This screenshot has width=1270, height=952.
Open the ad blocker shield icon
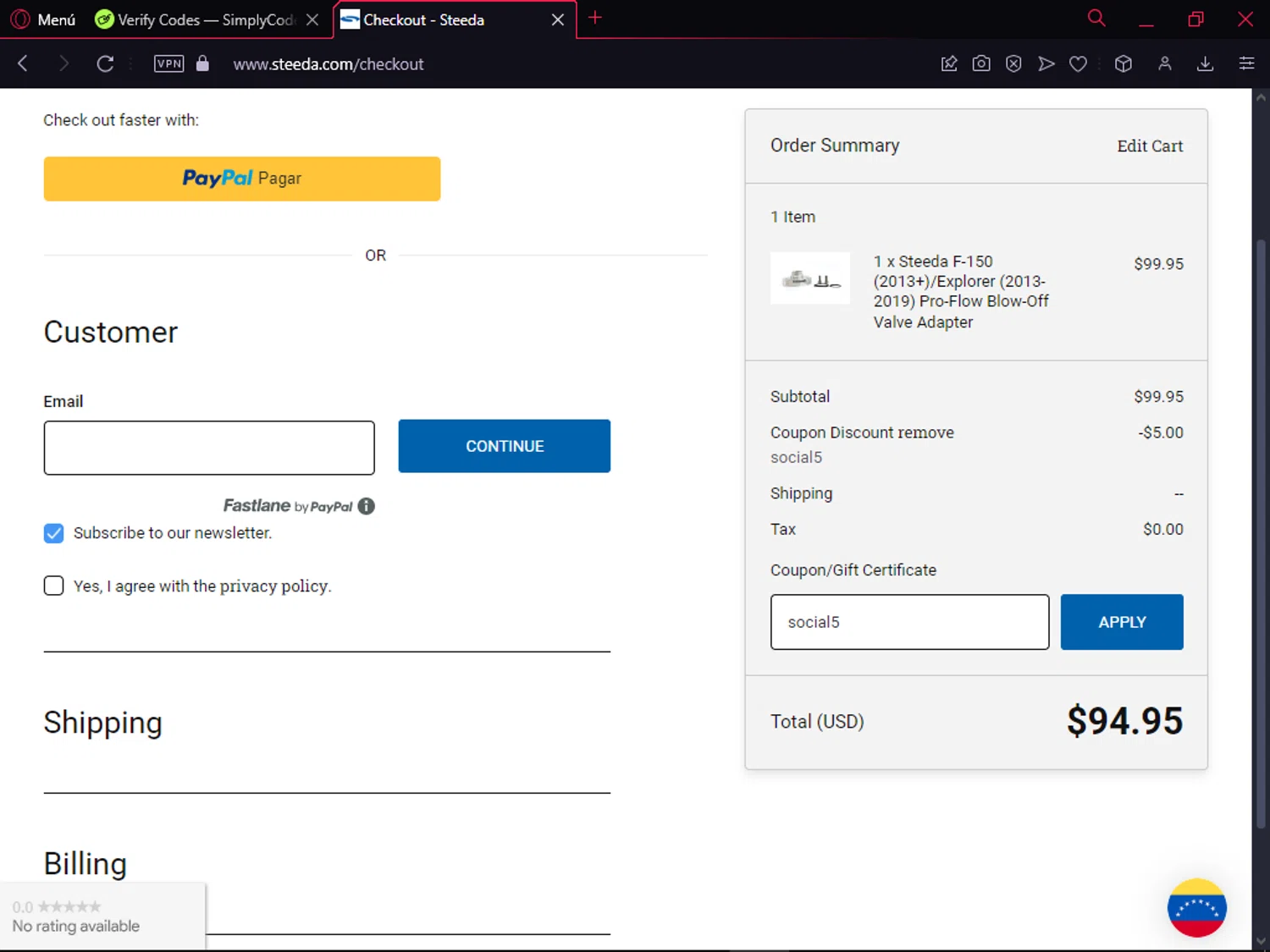pyautogui.click(x=1013, y=63)
